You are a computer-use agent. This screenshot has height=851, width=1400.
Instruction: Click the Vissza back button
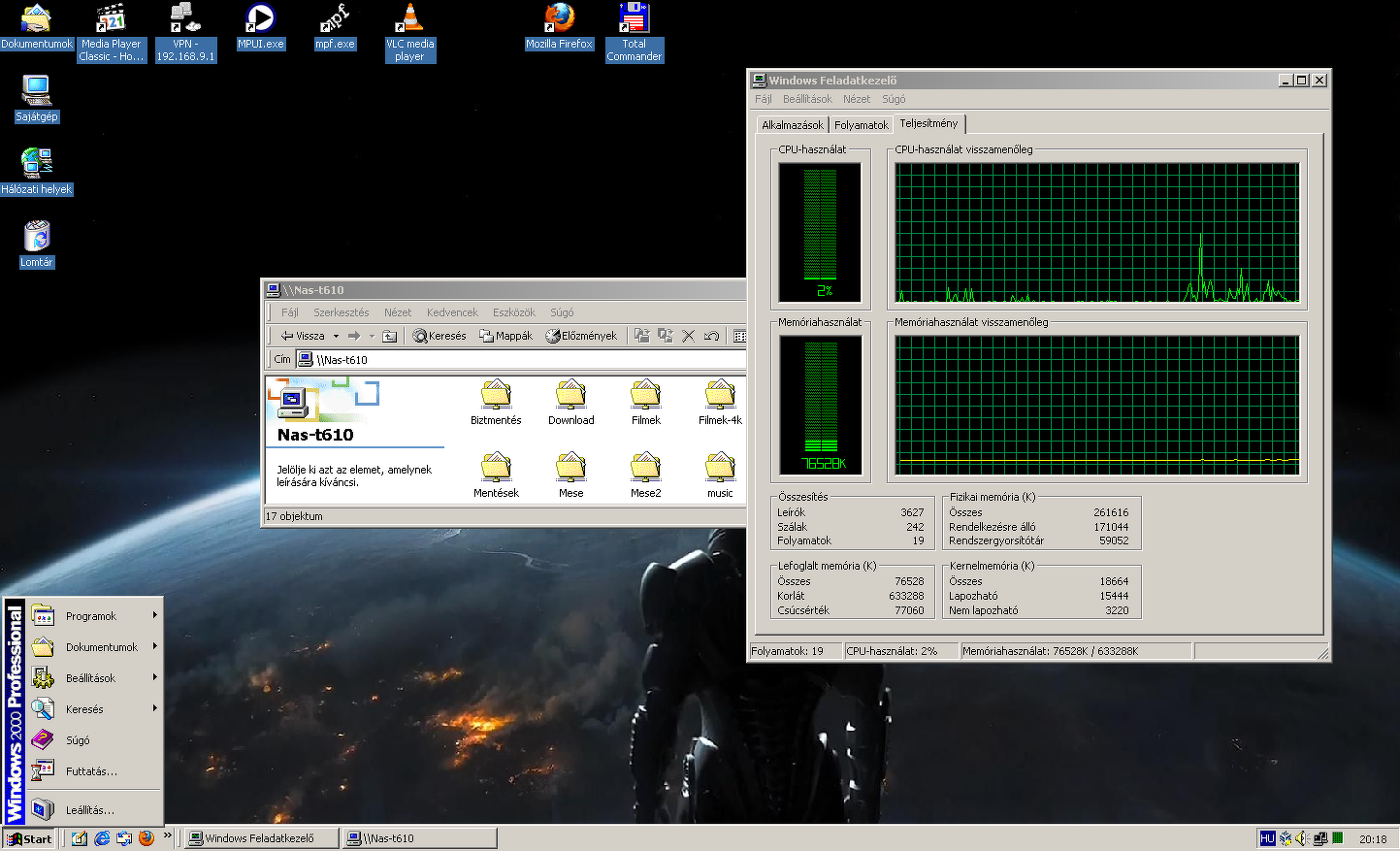click(x=304, y=336)
